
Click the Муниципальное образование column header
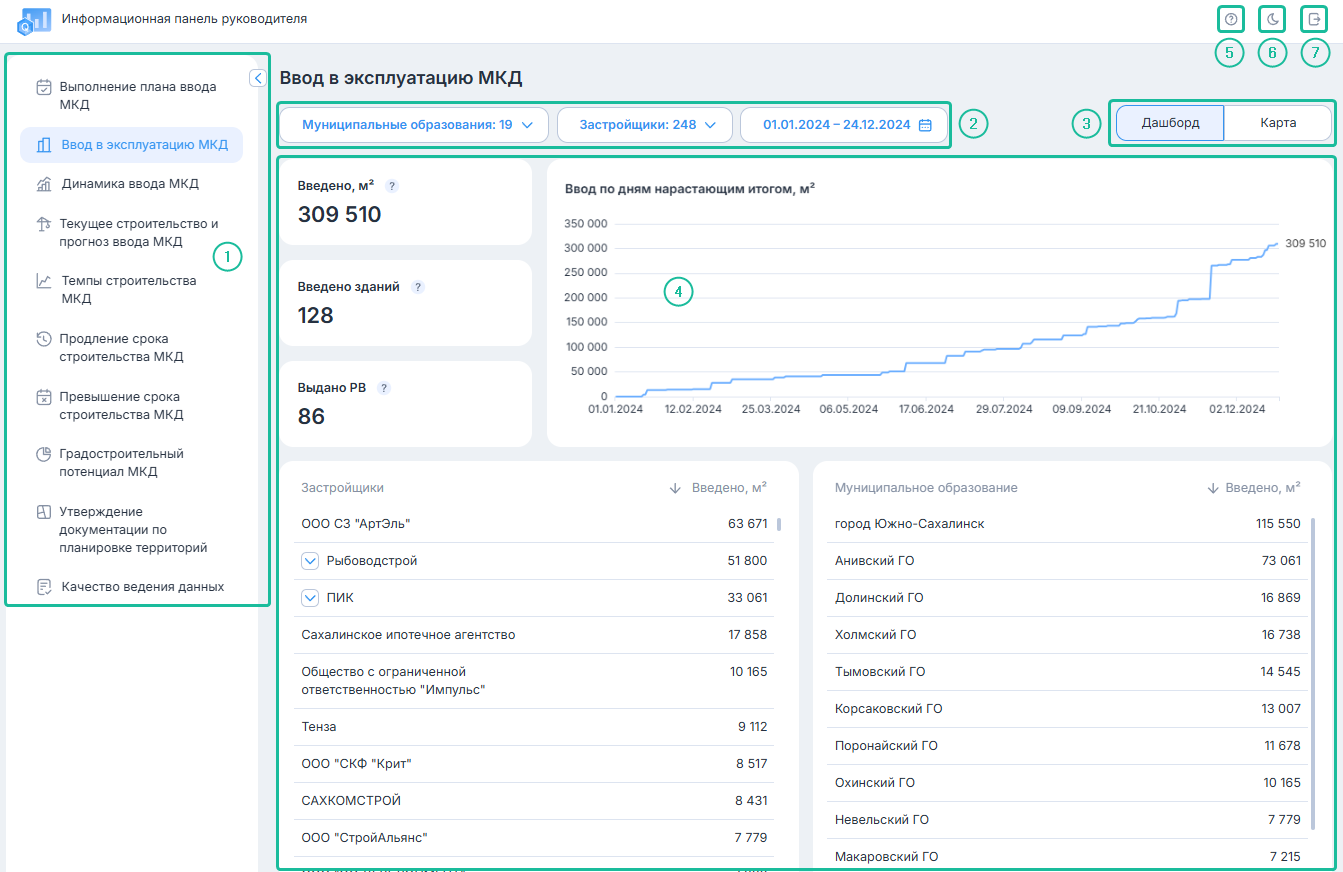[x=926, y=488]
